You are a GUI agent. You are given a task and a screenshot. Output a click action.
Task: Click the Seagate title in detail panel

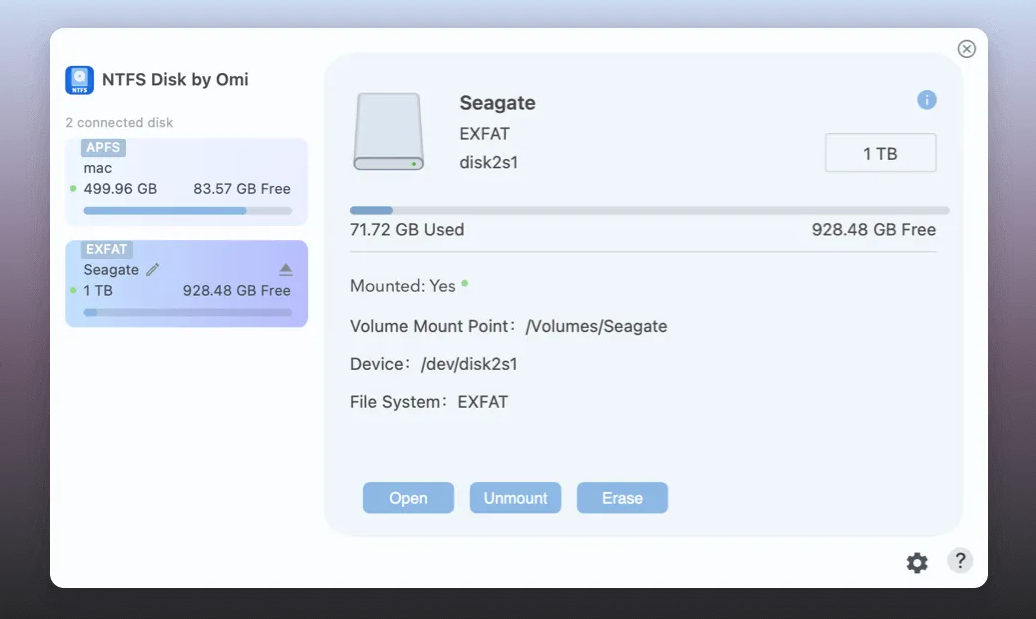coord(498,103)
